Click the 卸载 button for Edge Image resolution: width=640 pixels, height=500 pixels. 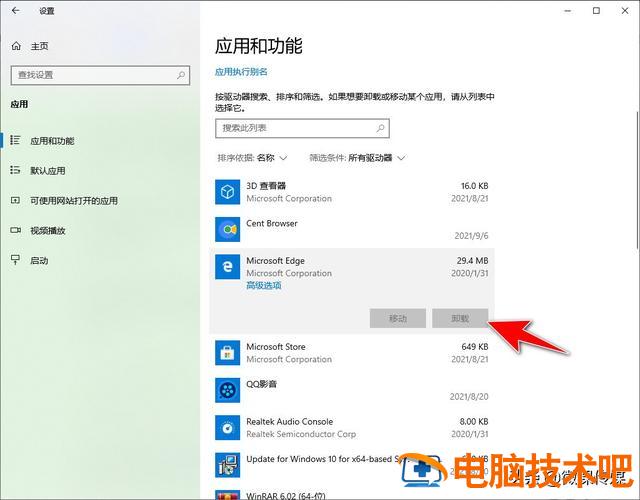460,318
